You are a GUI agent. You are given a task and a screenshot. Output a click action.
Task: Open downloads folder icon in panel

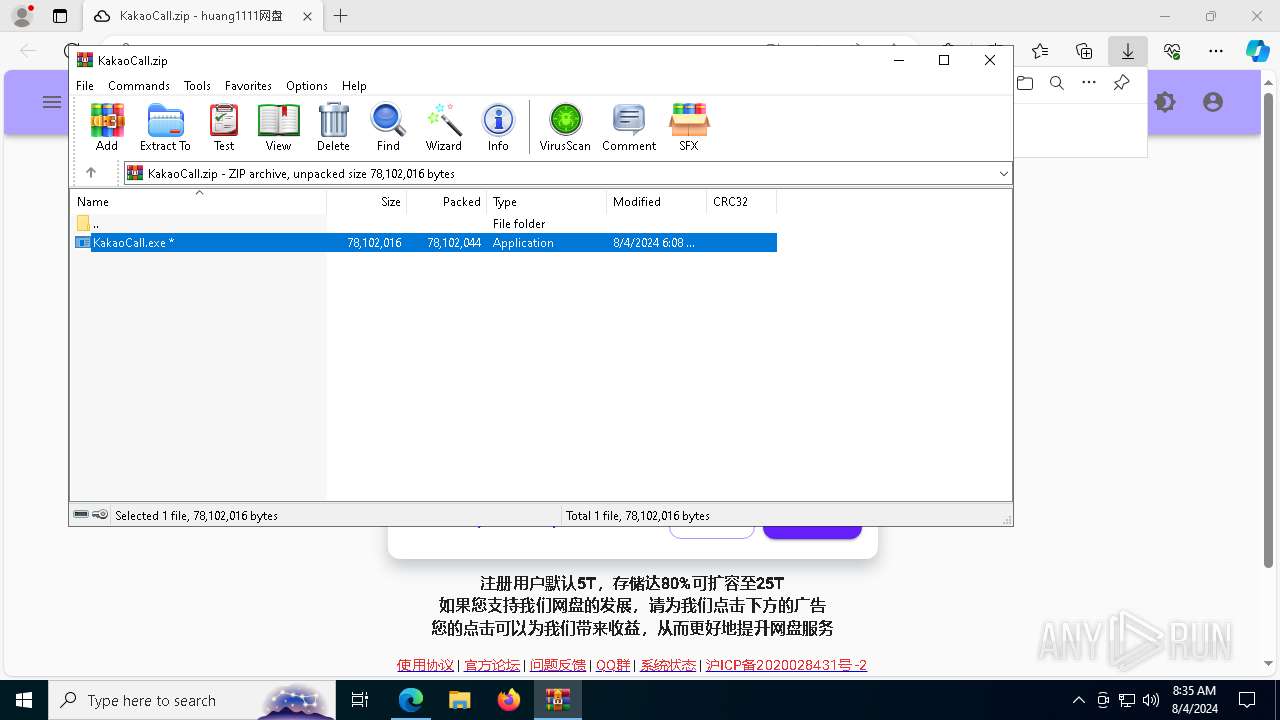(1025, 83)
